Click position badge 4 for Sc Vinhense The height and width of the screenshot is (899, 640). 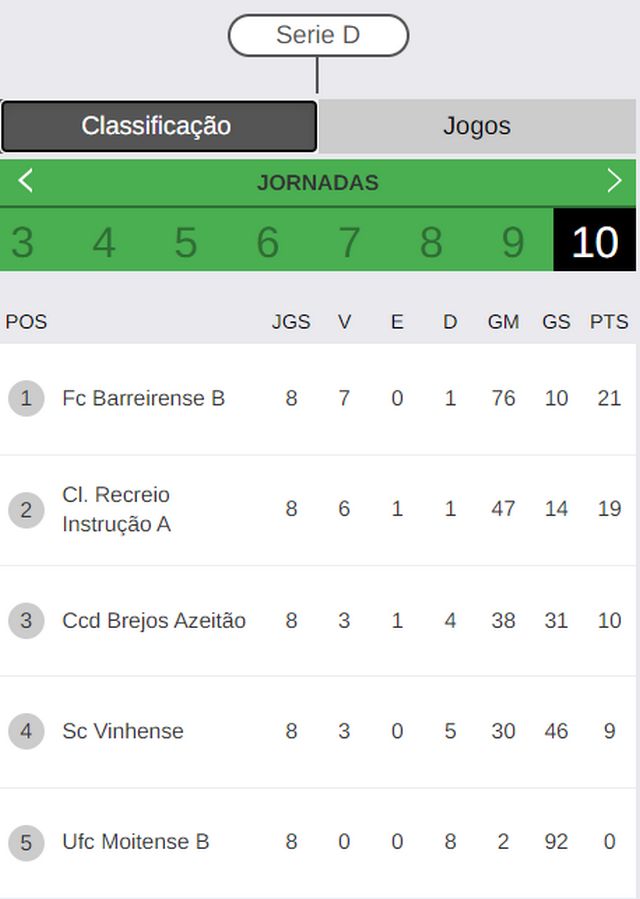[26, 732]
